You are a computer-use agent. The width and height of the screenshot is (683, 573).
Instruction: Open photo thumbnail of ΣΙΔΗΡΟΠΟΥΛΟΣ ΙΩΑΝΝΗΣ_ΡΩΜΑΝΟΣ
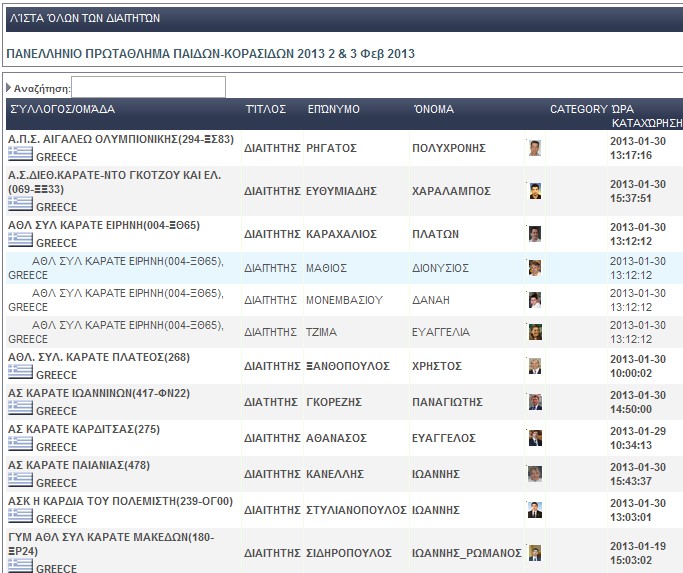[x=535, y=552]
